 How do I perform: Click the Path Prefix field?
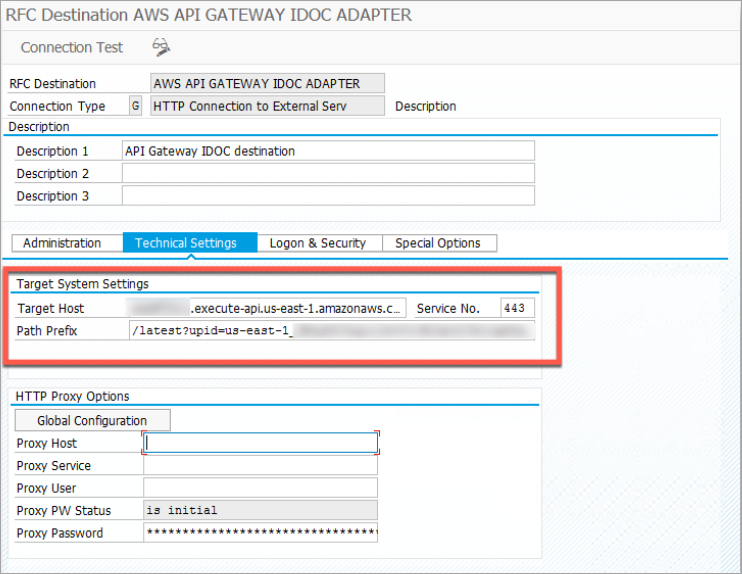[x=332, y=330]
